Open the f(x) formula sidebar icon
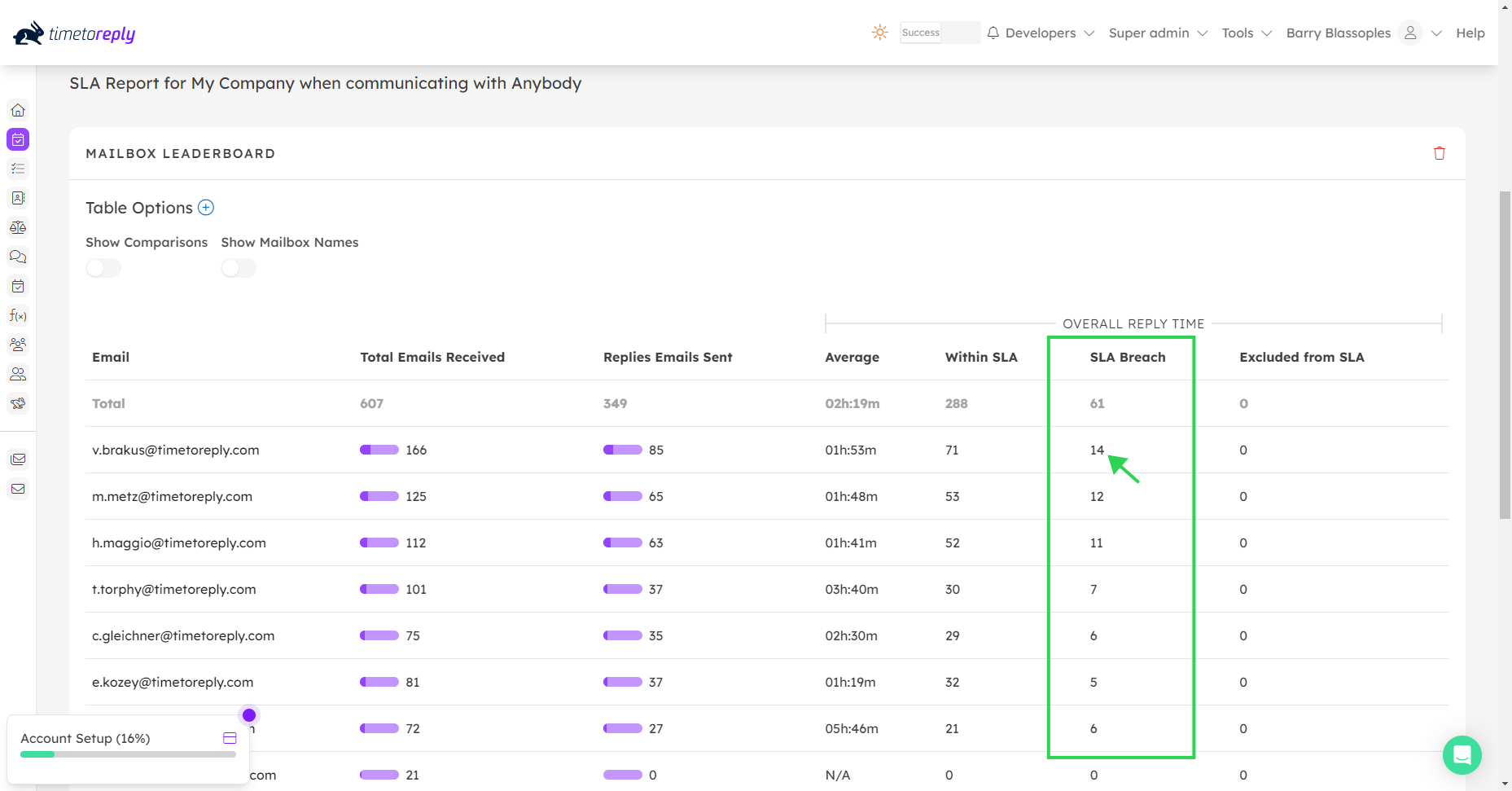 18,315
